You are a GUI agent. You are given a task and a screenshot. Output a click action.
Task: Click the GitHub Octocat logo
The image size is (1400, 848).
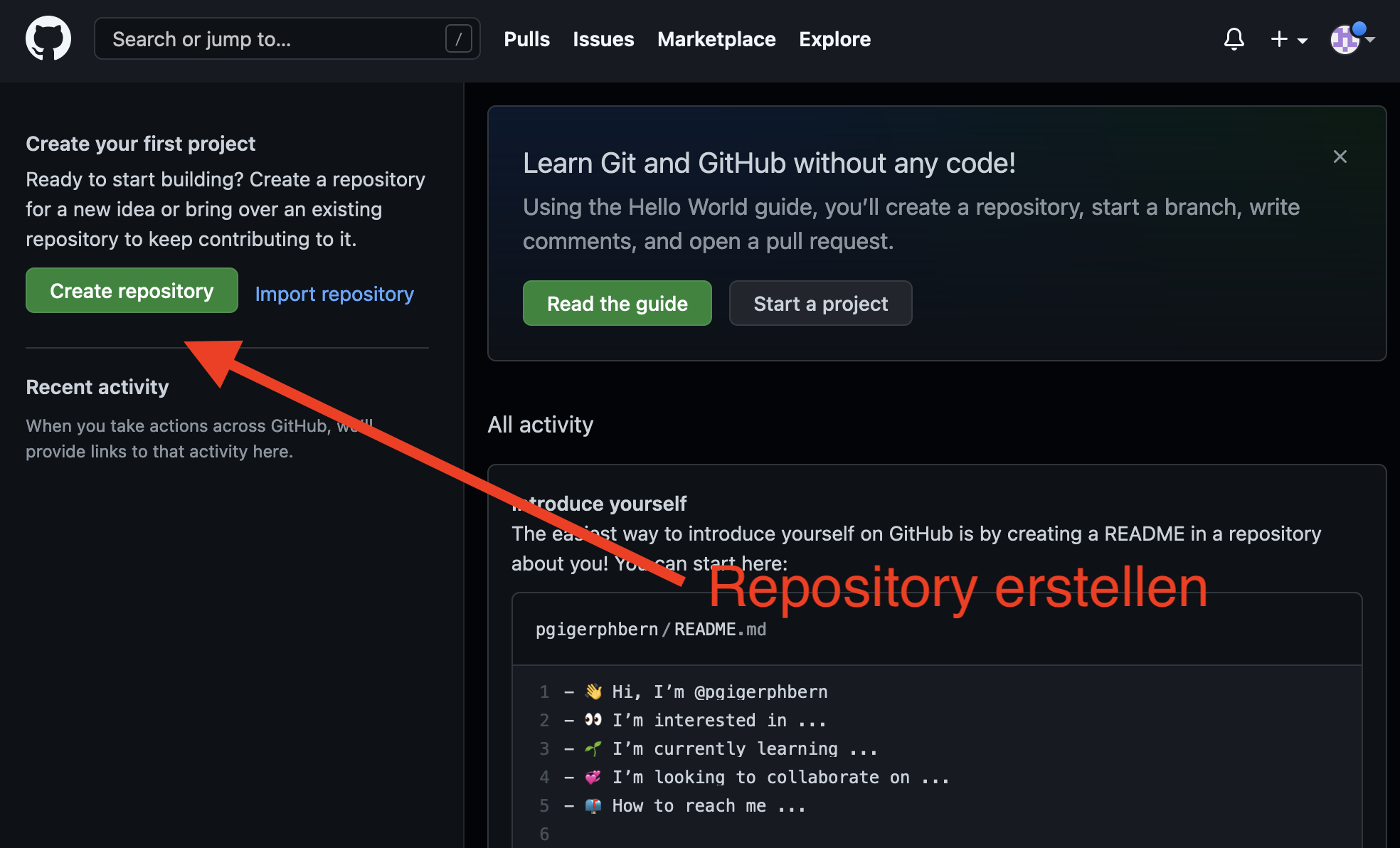click(x=48, y=38)
